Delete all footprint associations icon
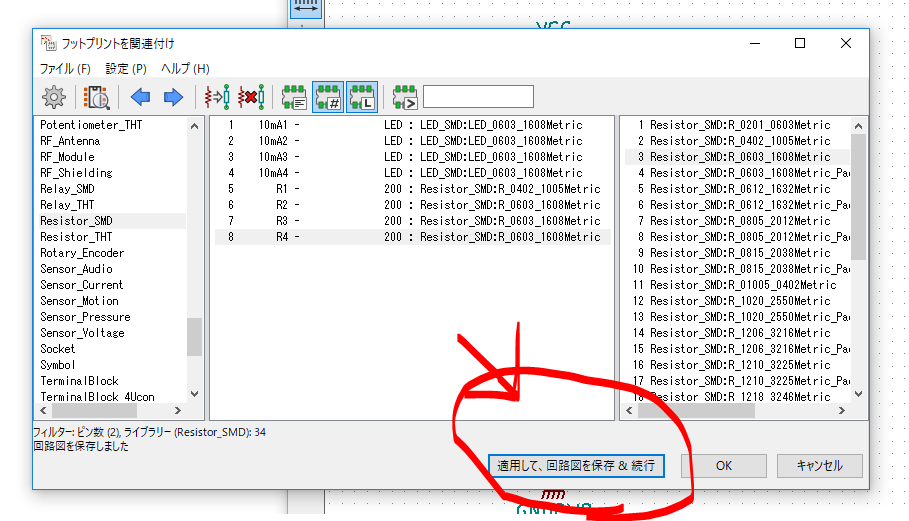 coord(251,97)
